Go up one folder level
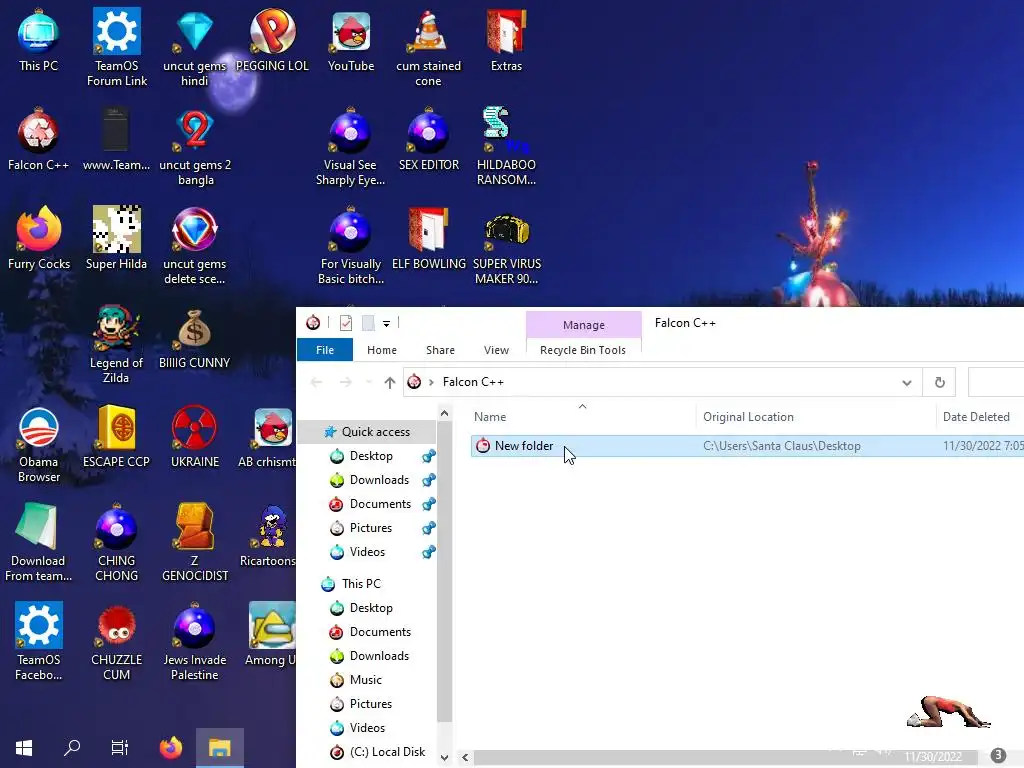The image size is (1024, 768). click(x=390, y=383)
